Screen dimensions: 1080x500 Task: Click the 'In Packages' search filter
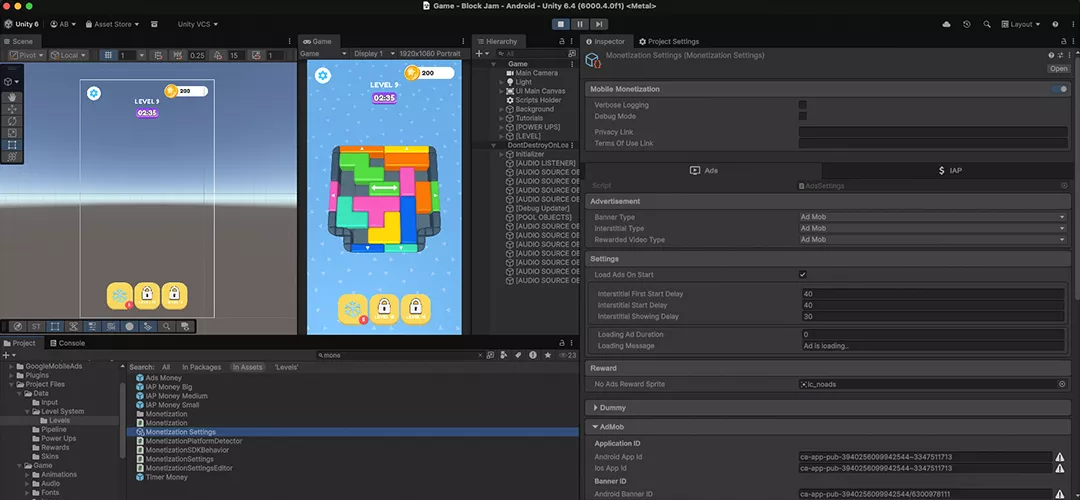point(201,367)
